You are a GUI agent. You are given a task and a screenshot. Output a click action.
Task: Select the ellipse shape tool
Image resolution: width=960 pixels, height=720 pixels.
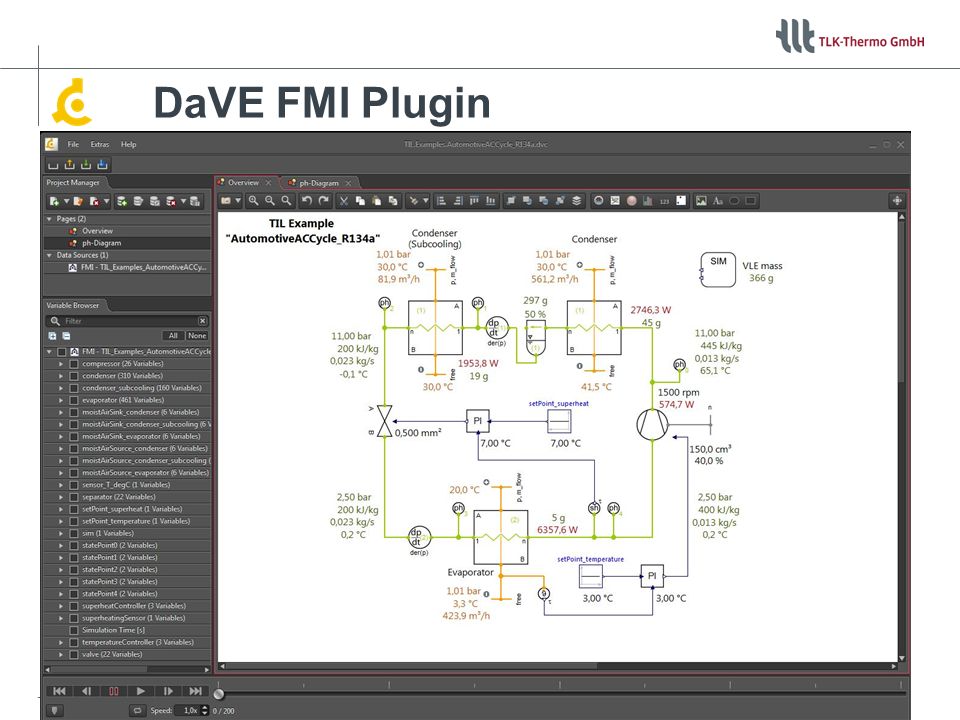[734, 201]
